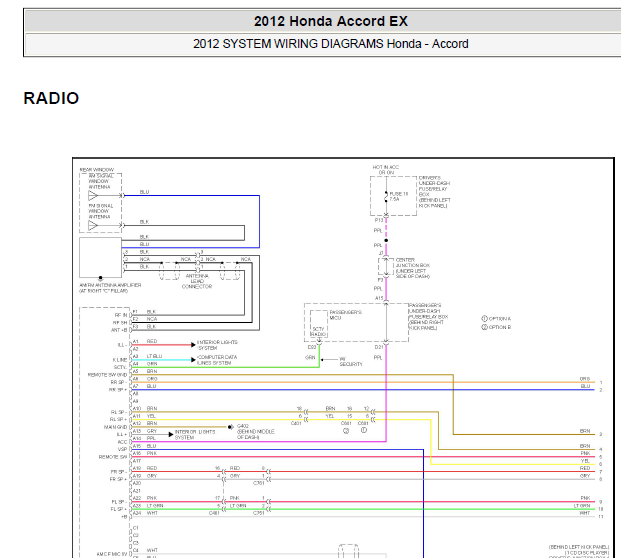621x558 pixels.
Task: Click the "VSP" terminal label
Action: click(123, 449)
